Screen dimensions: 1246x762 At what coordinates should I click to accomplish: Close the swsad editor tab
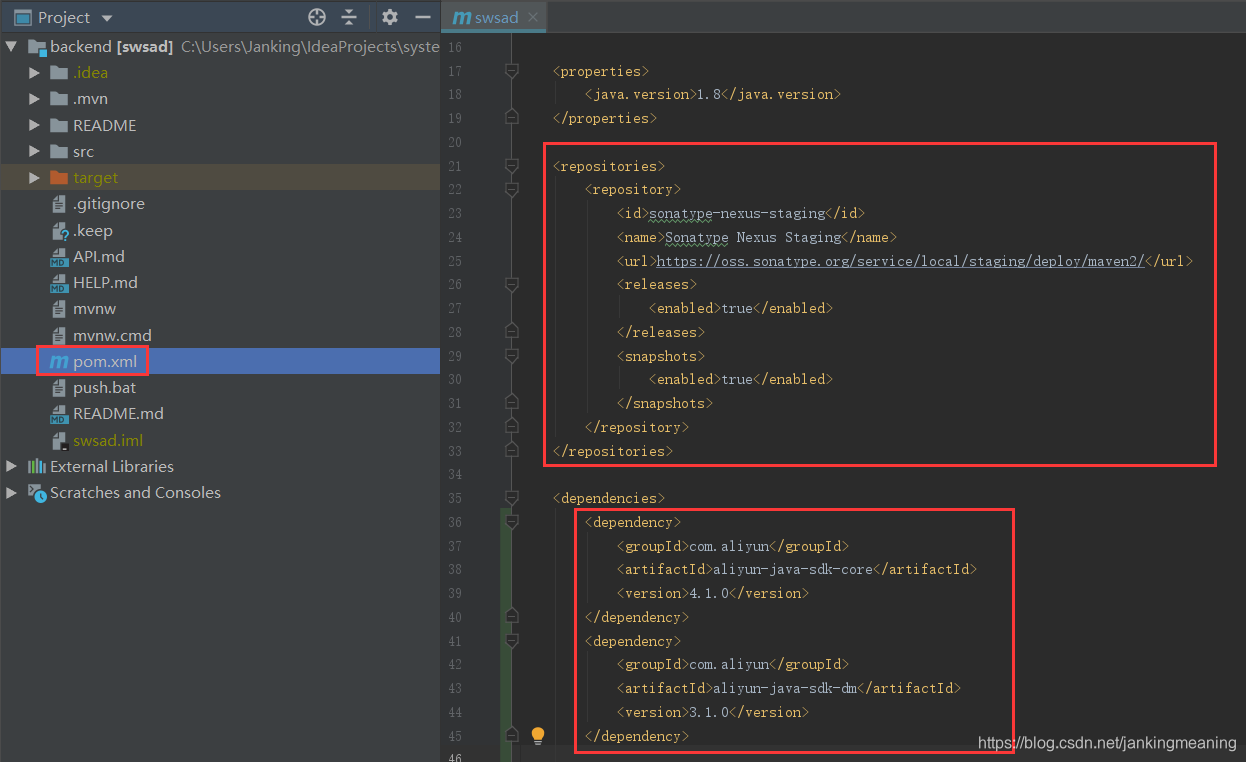[x=532, y=17]
